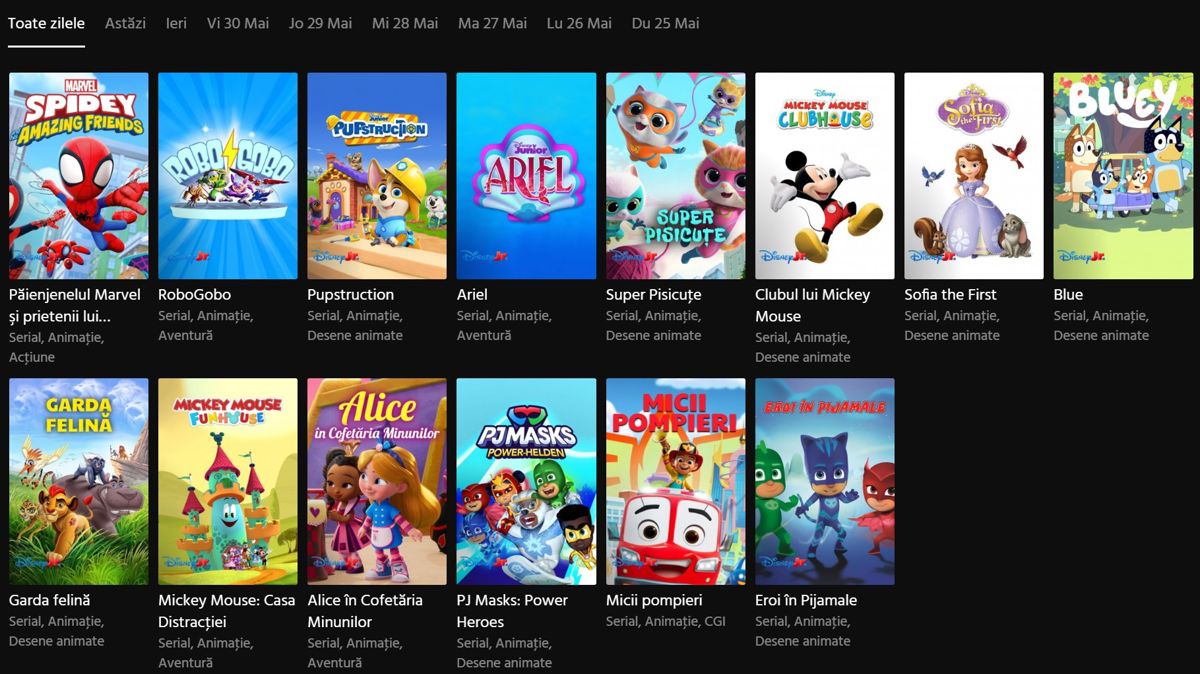
Task: Select the Ariel poster thumbnail
Action: click(x=526, y=176)
